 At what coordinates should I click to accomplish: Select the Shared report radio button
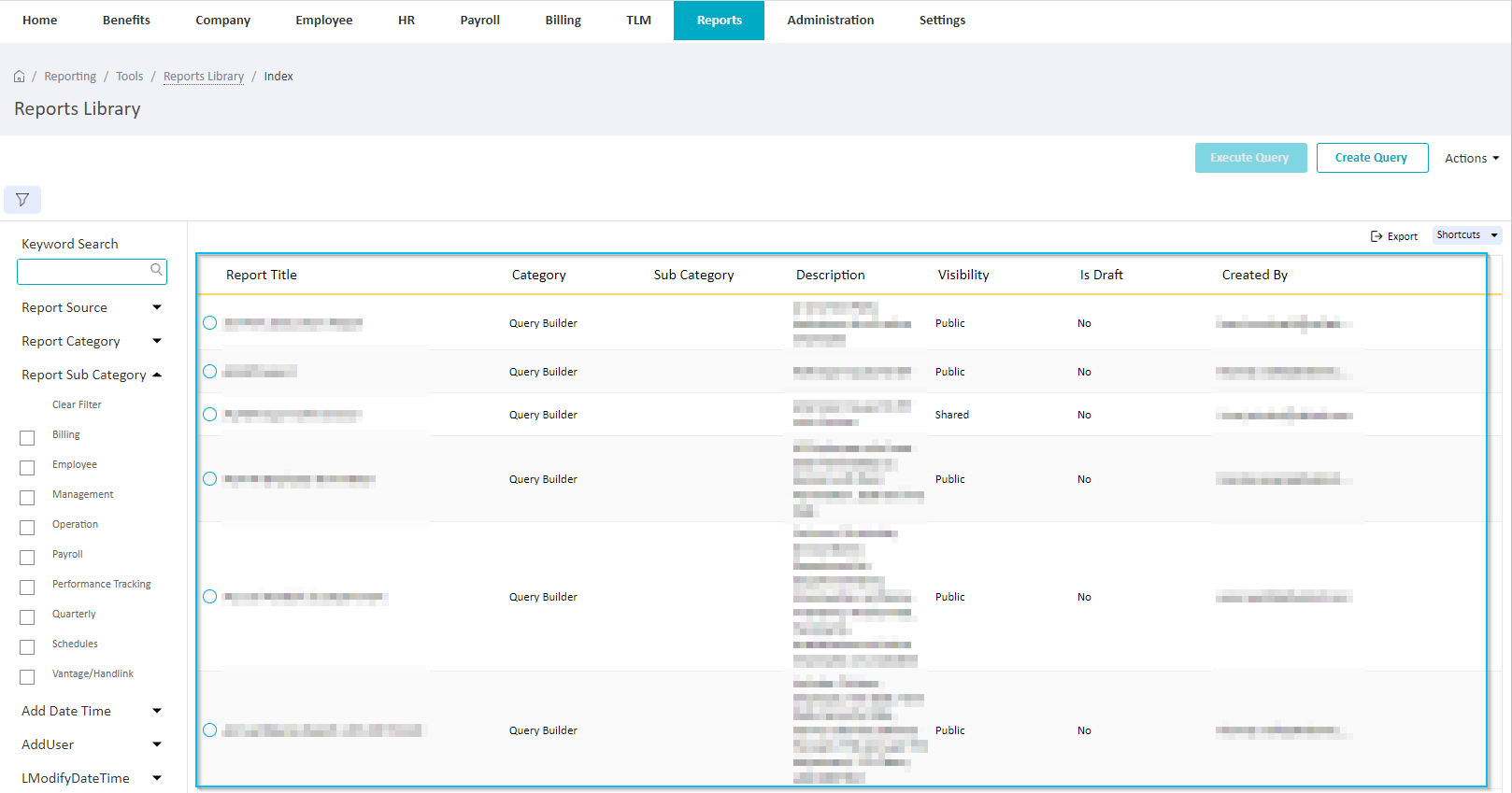pos(210,415)
